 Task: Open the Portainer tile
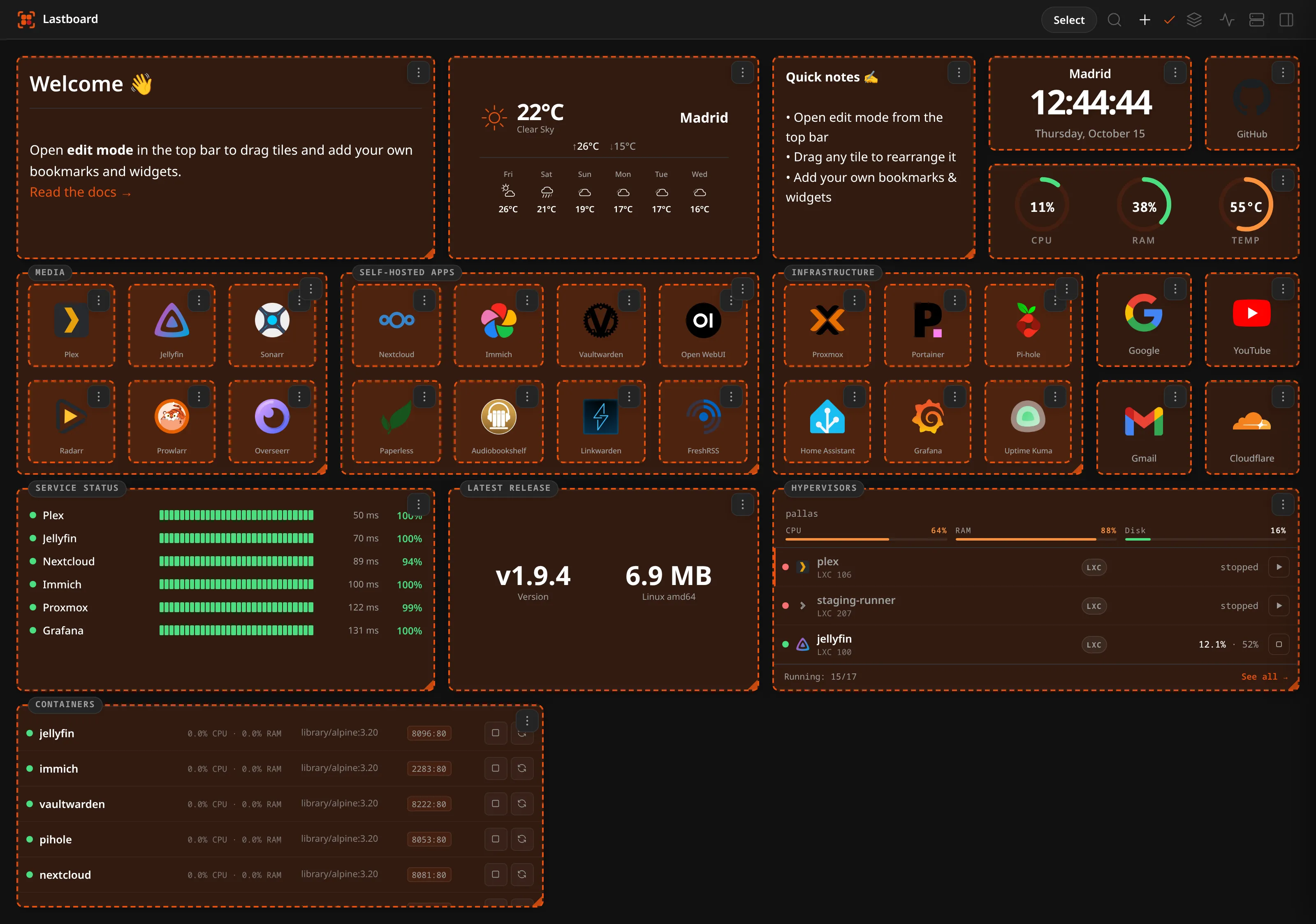(927, 325)
